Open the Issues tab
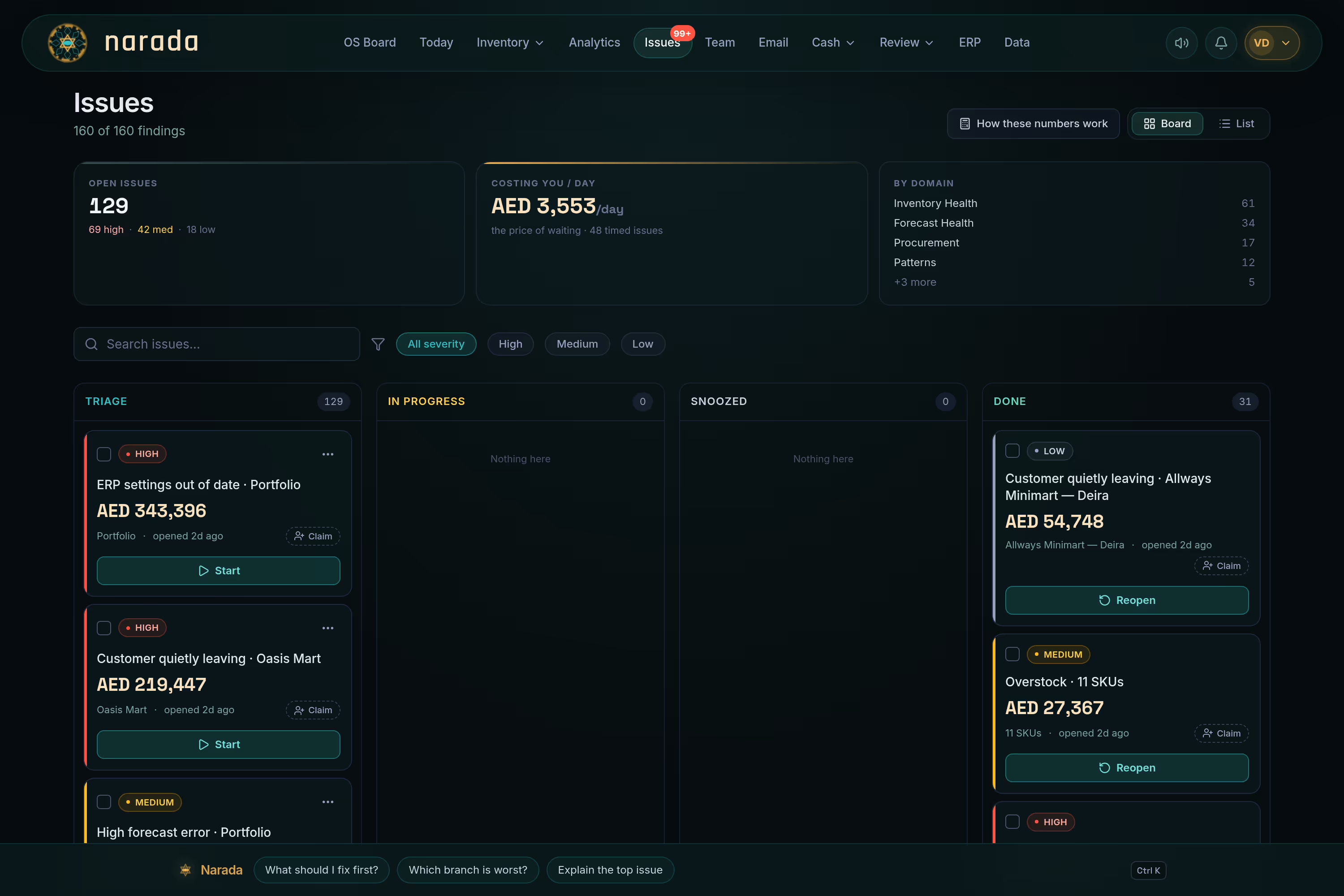Viewport: 1344px width, 896px height. pyautogui.click(x=662, y=43)
